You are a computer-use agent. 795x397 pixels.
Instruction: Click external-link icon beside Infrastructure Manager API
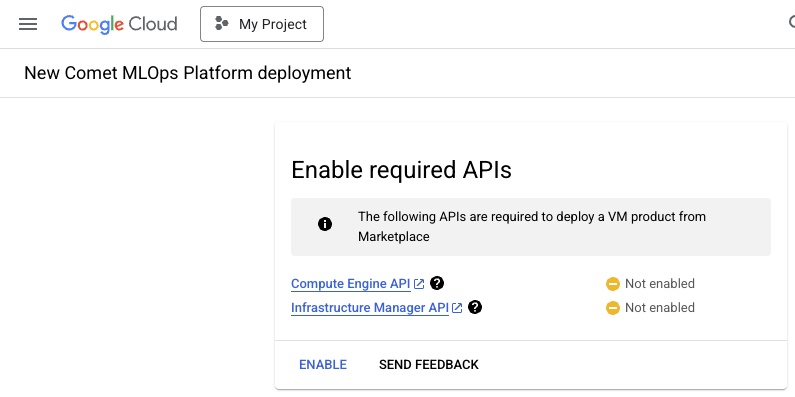(457, 308)
